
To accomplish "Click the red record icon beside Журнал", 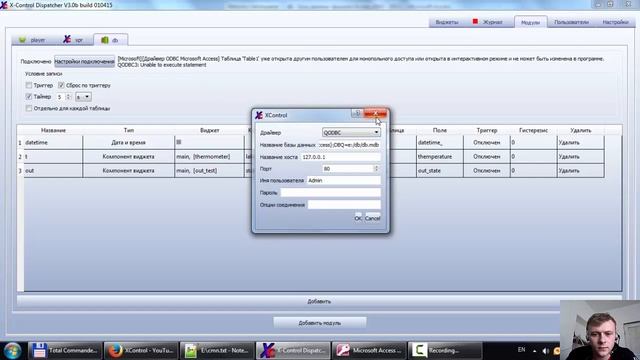I will (x=475, y=21).
